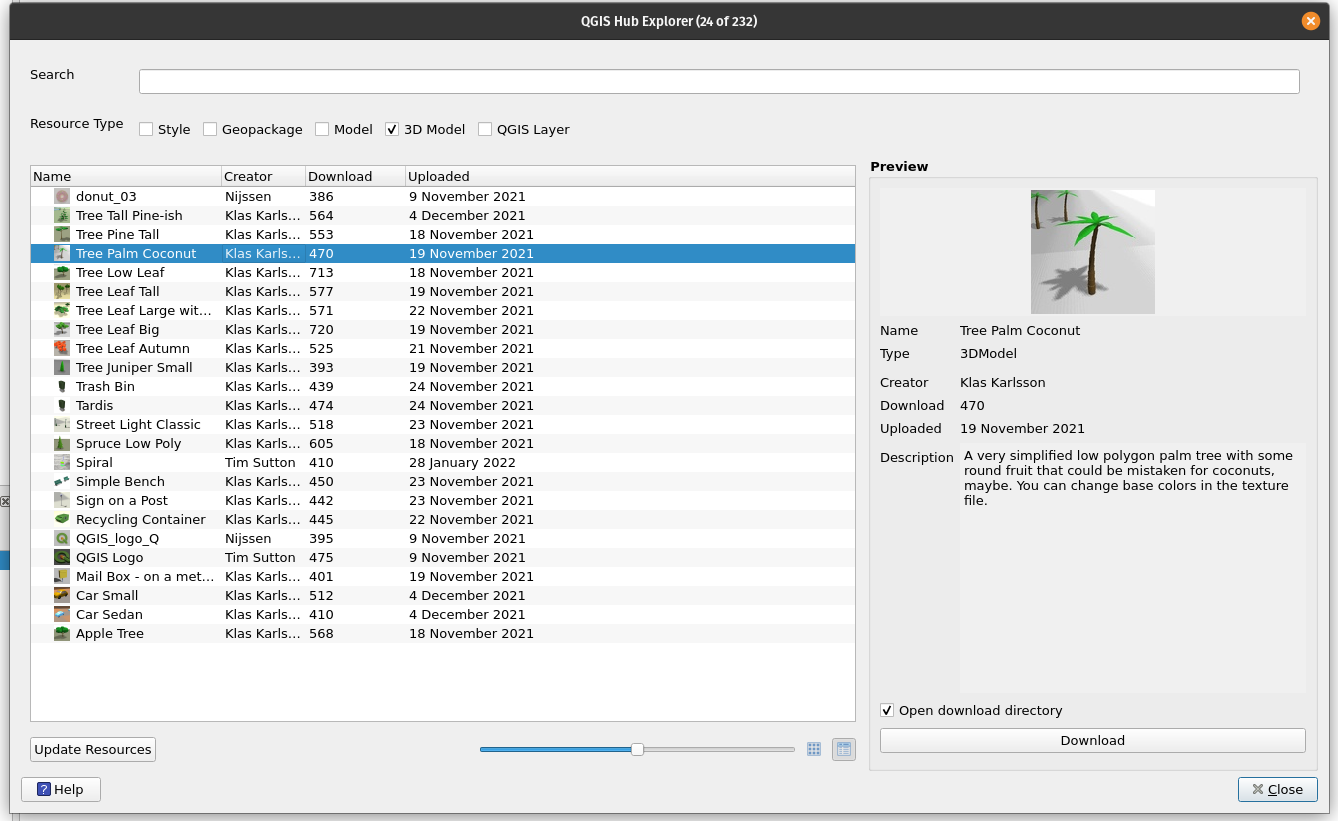Enable the QGIS Layer resource filter
Image resolution: width=1338 pixels, height=821 pixels.
click(x=485, y=129)
